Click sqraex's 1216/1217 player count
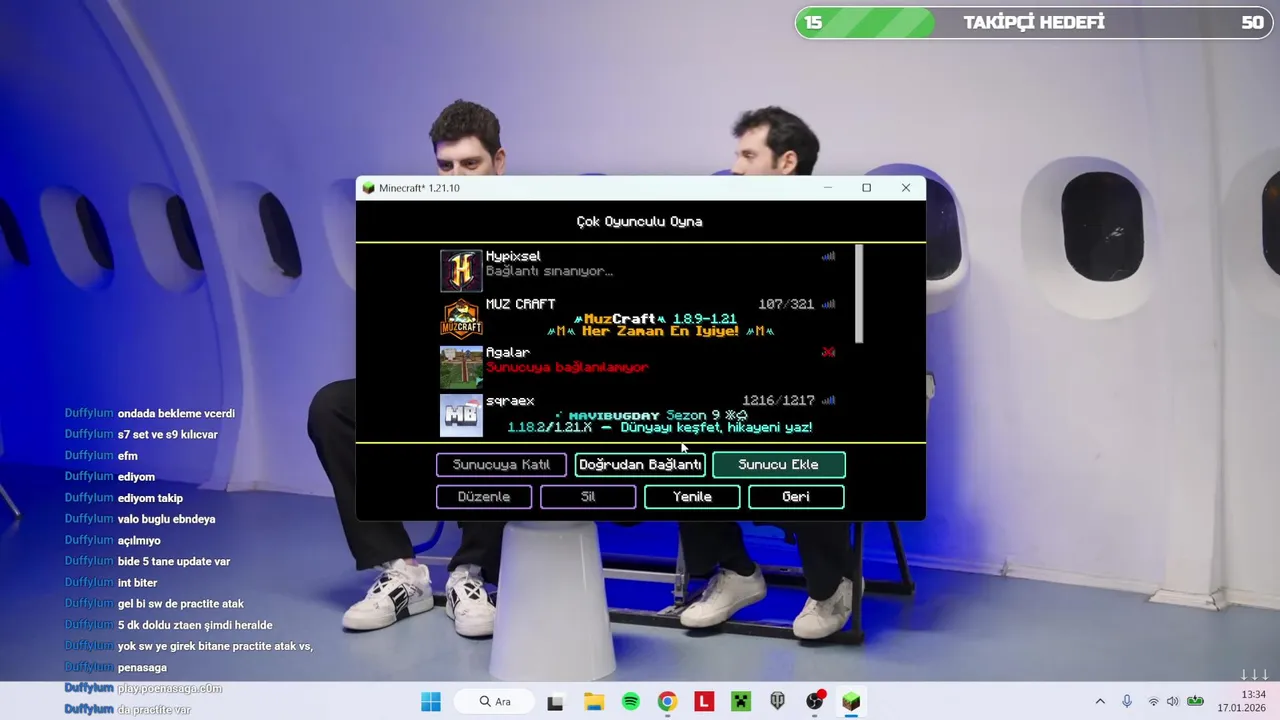This screenshot has width=1280, height=720. point(778,400)
